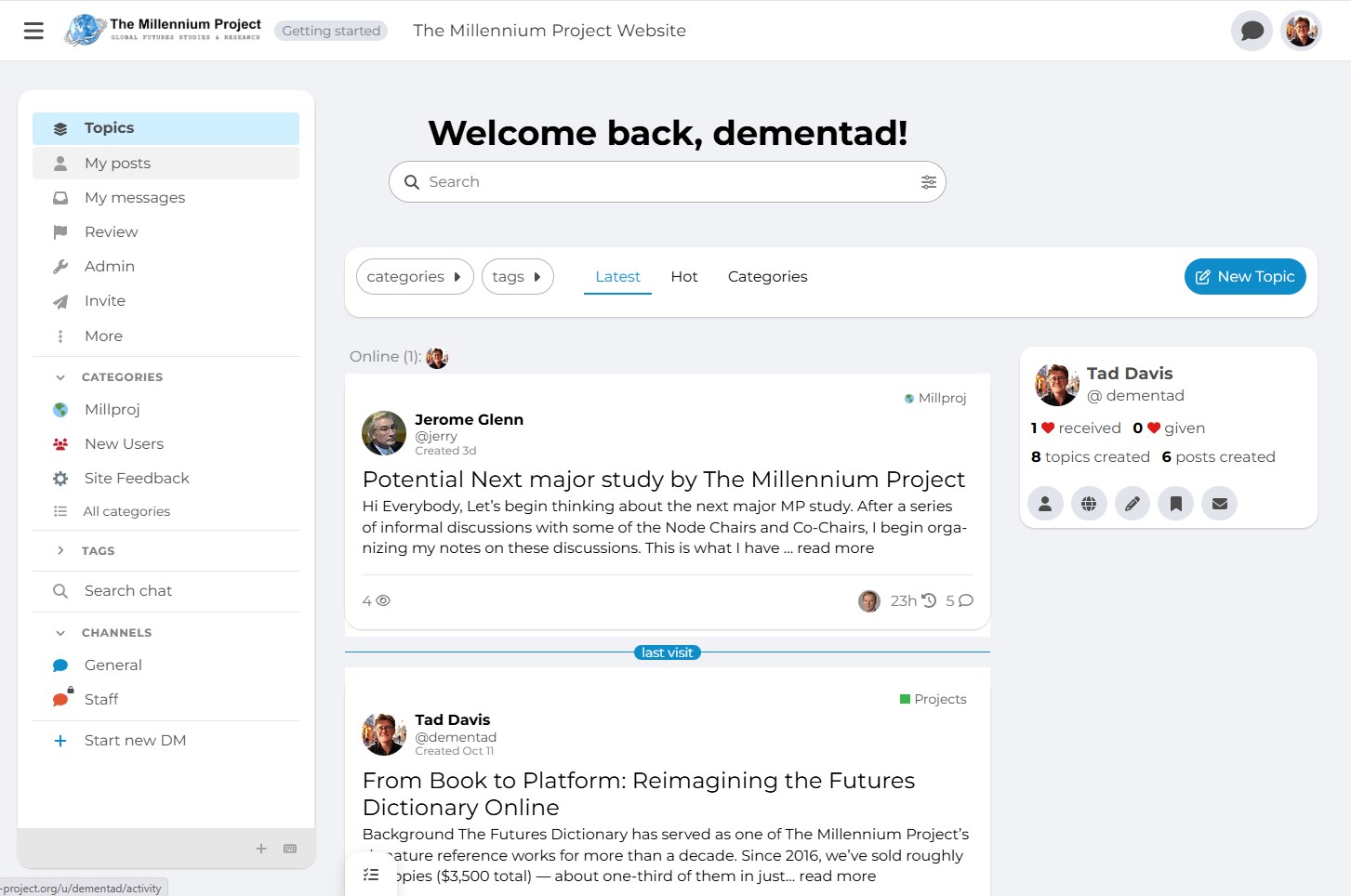1351x896 pixels.
Task: Open the Potential Next major study topic
Action: click(x=663, y=480)
